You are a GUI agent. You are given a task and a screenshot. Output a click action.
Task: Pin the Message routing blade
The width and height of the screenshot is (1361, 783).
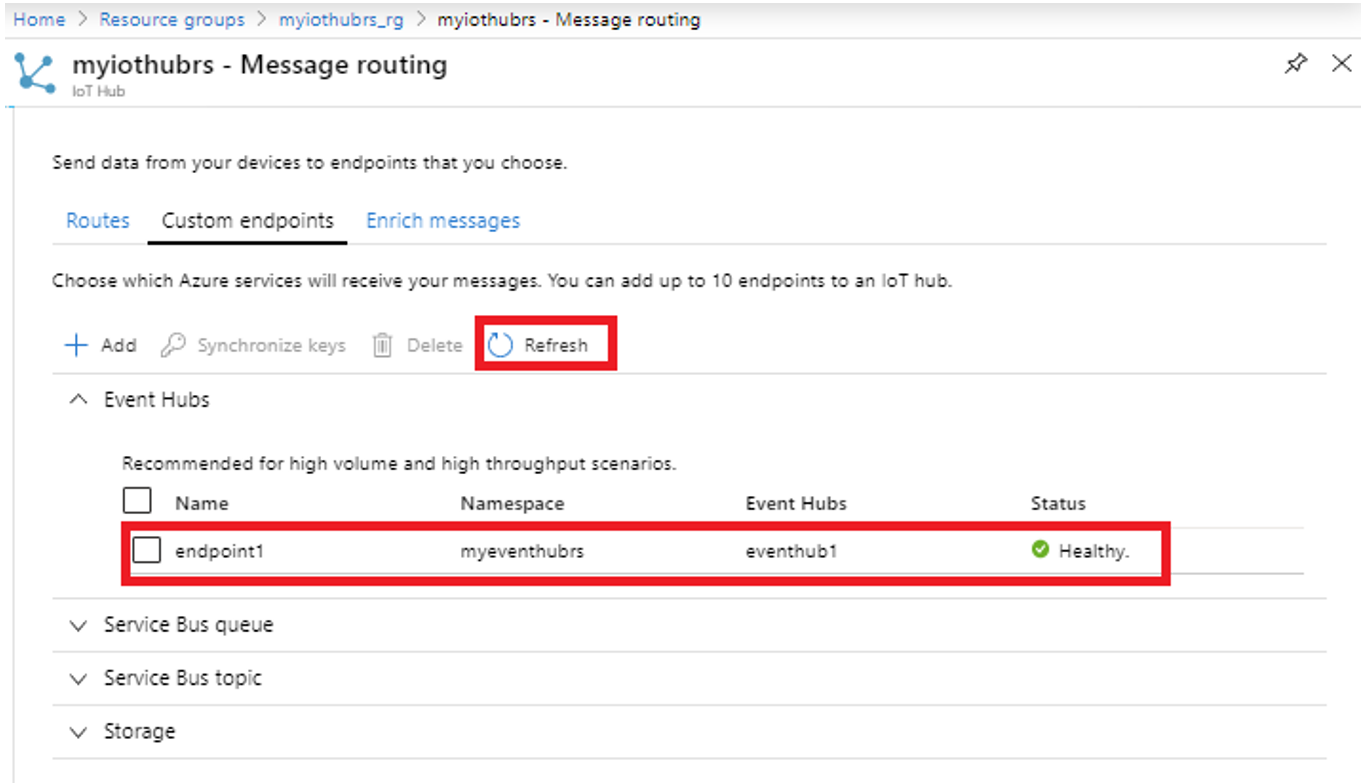pyautogui.click(x=1296, y=64)
